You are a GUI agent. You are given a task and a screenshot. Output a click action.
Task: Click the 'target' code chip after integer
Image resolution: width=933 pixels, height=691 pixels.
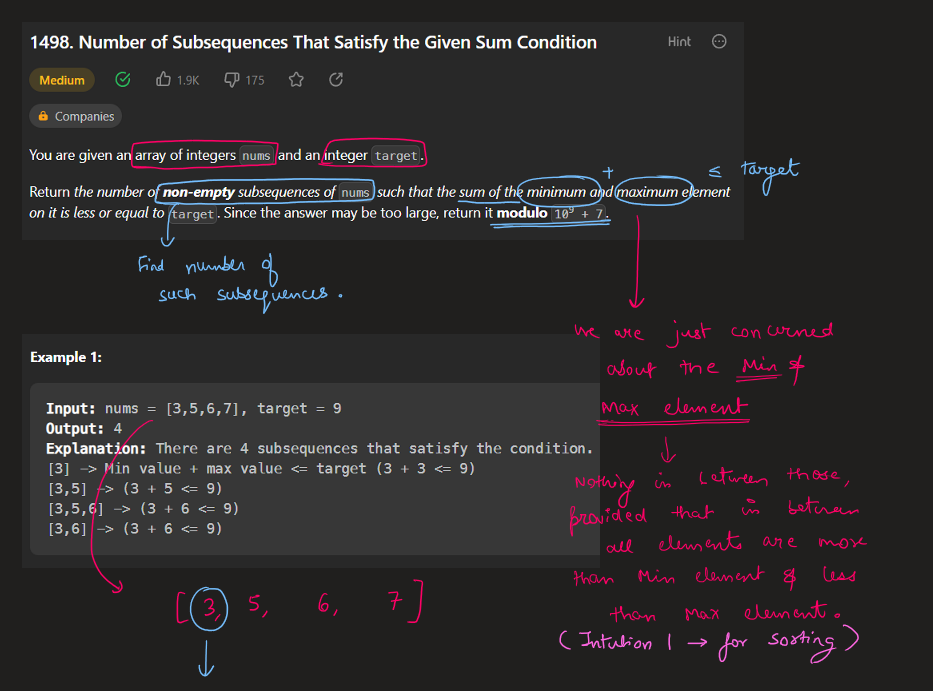click(x=396, y=156)
